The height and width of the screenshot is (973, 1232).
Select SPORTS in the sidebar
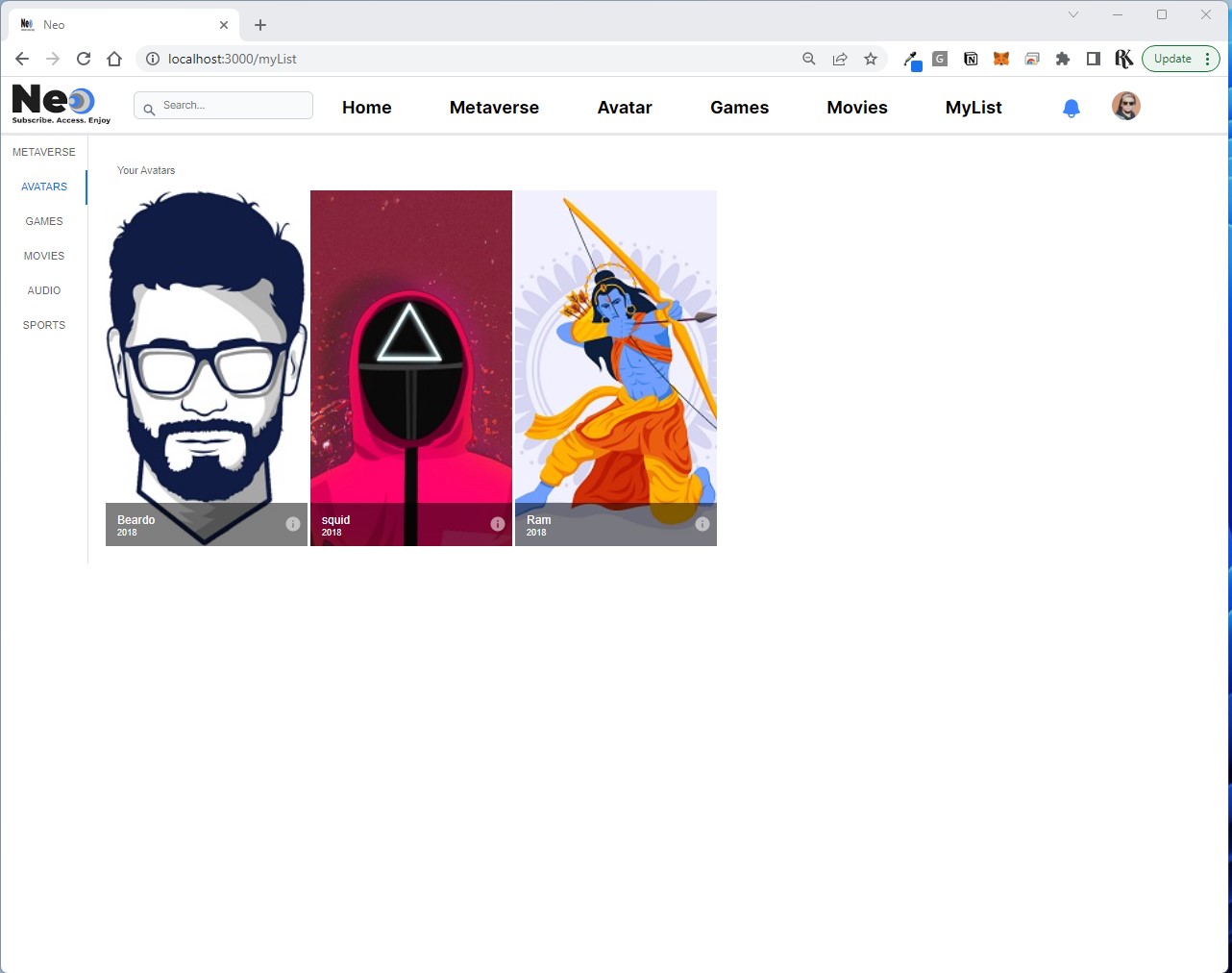[44, 325]
